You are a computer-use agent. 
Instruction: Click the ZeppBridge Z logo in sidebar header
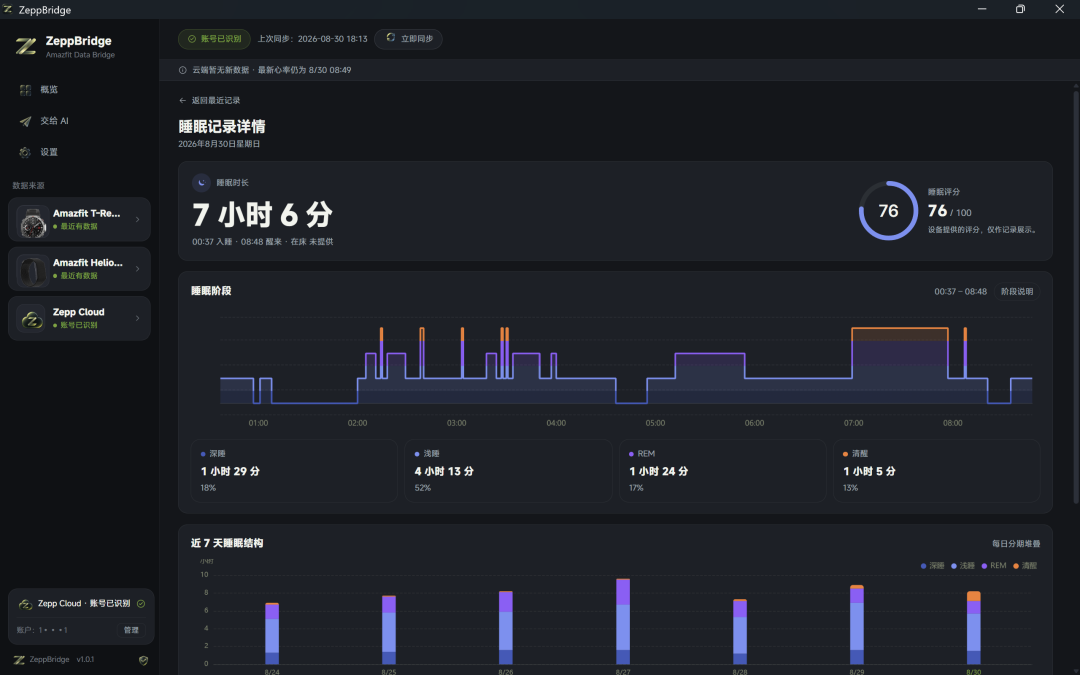[26, 46]
